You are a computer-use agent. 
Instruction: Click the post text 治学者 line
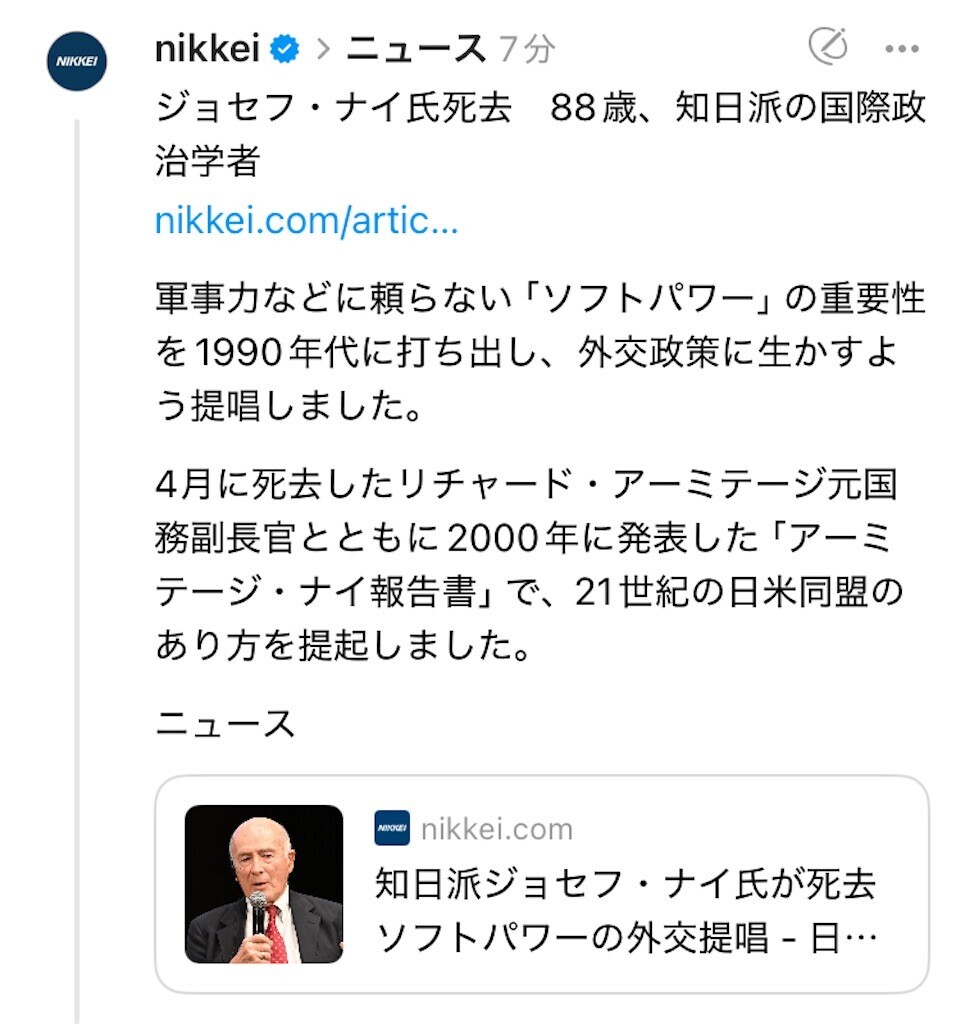[x=208, y=161]
